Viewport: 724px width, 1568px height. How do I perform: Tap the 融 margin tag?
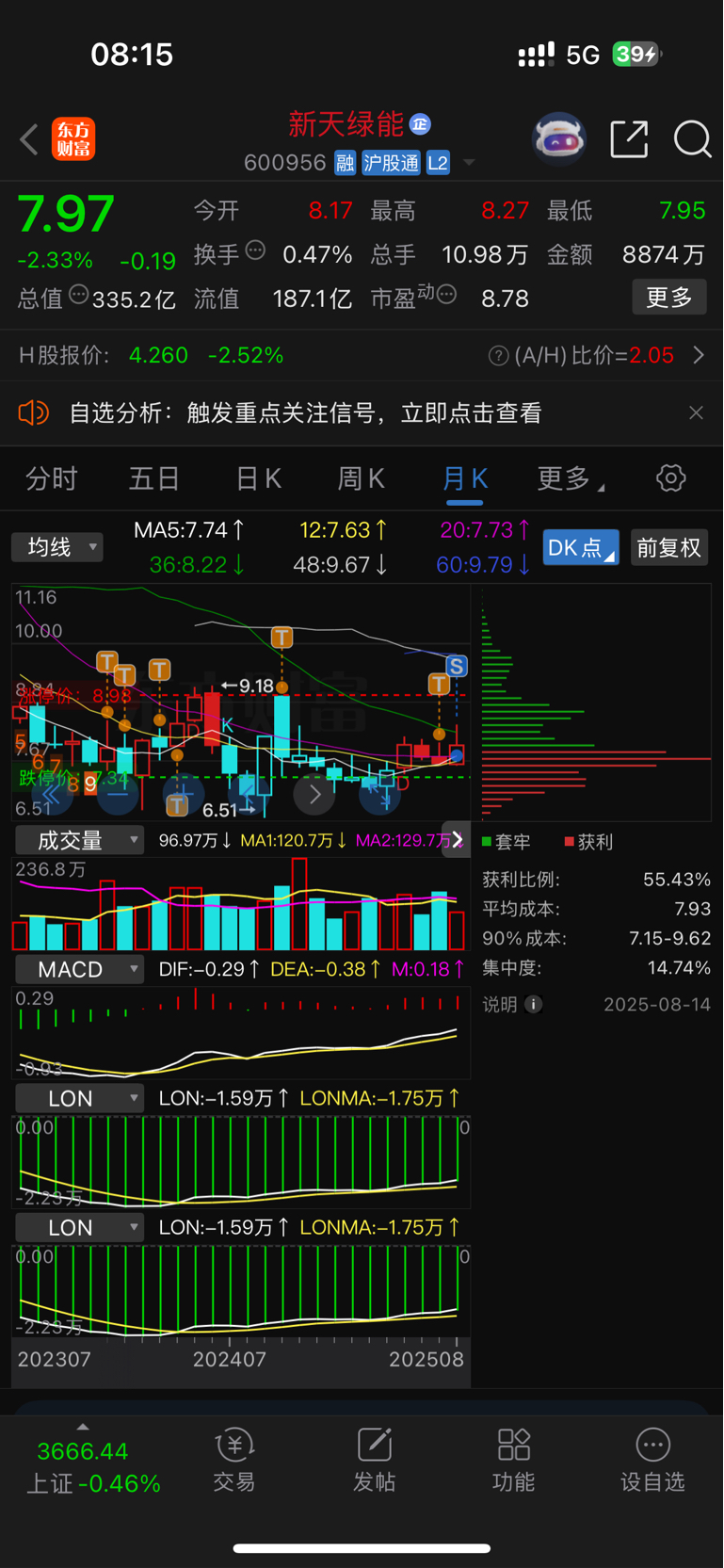(x=345, y=163)
